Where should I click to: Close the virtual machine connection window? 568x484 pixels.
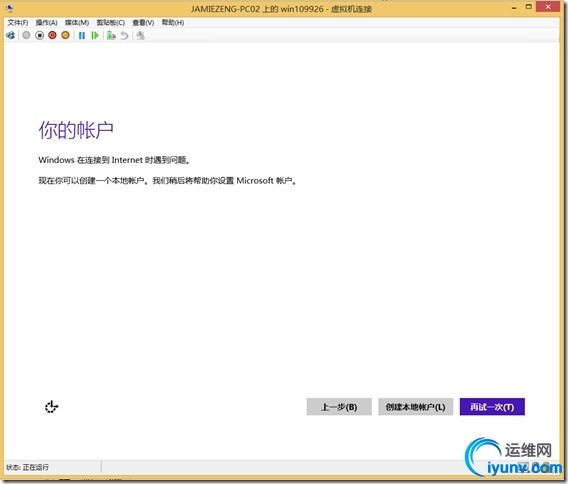coord(548,7)
